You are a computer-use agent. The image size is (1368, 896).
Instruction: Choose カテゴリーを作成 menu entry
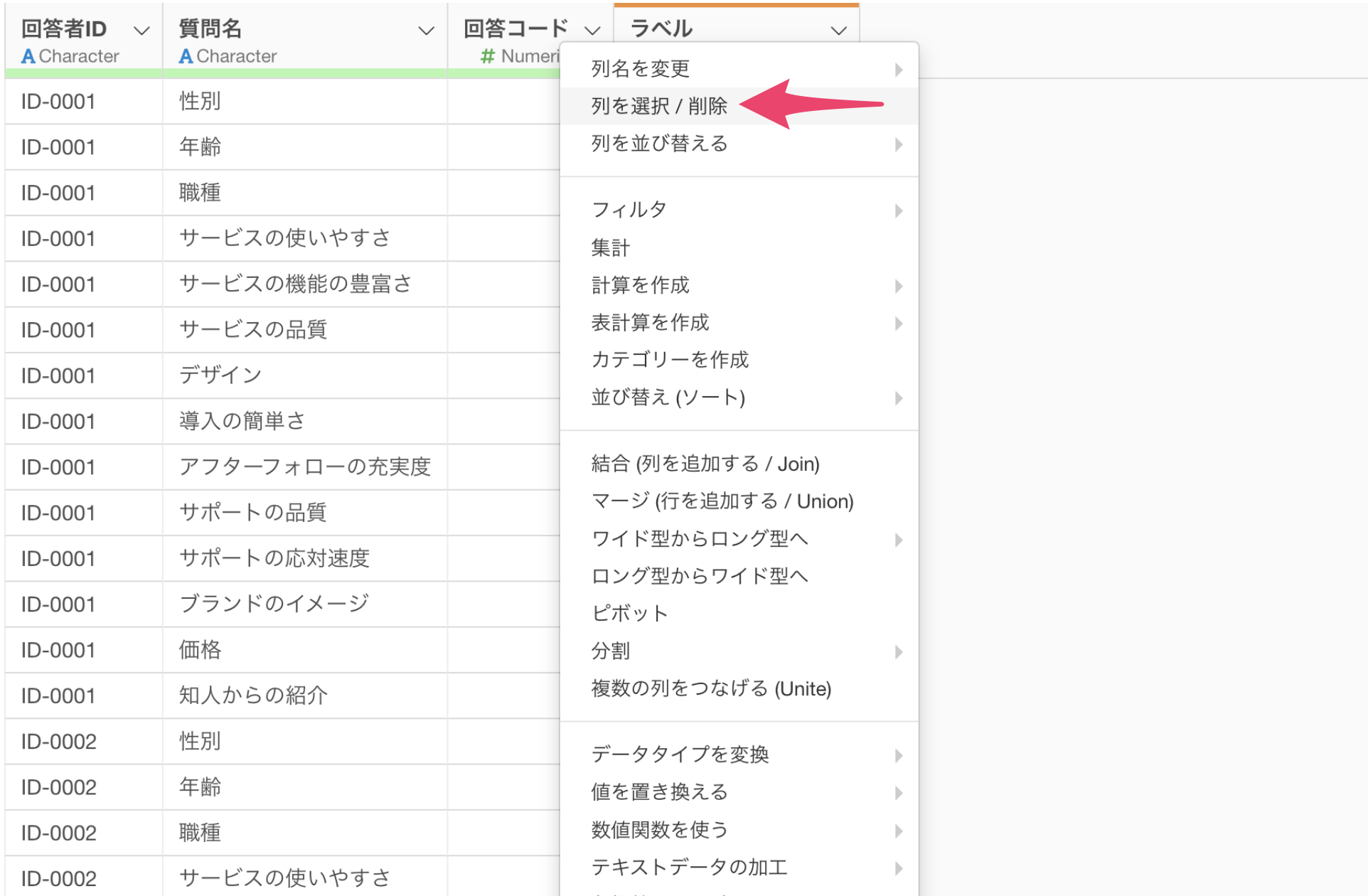pos(670,360)
